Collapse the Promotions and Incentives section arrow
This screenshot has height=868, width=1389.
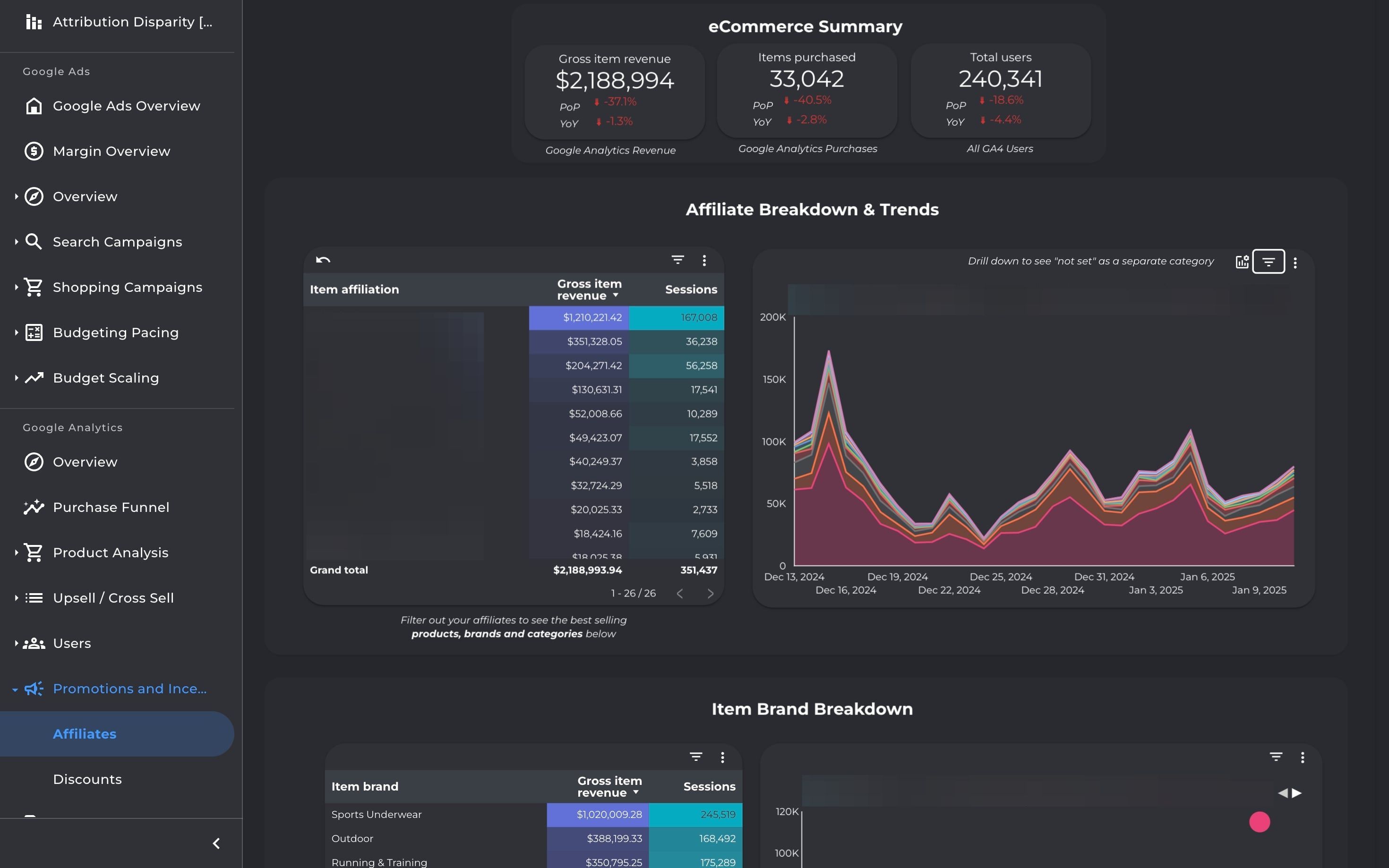coord(16,689)
